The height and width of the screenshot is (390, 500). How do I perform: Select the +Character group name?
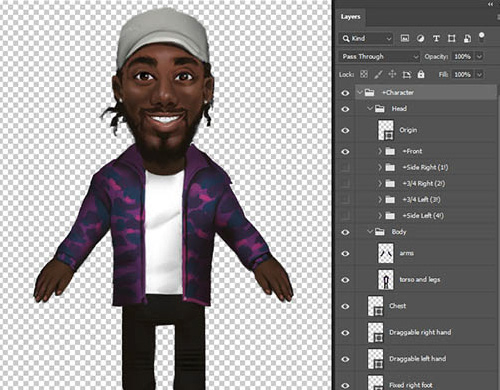[x=398, y=92]
